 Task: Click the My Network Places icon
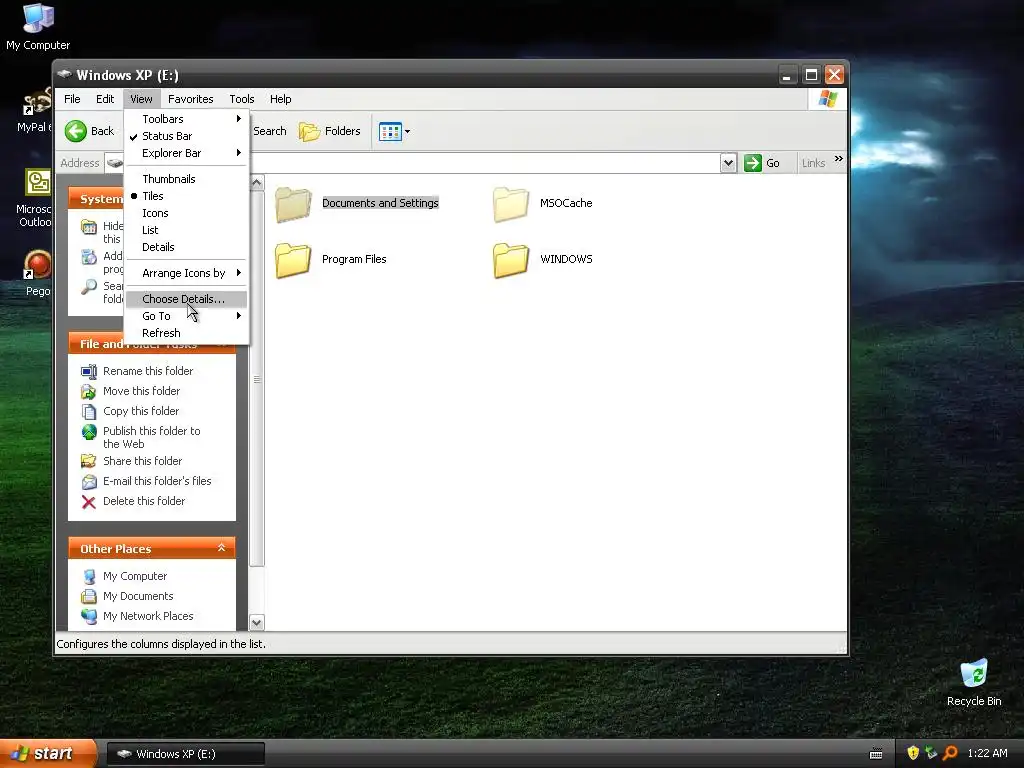89,616
